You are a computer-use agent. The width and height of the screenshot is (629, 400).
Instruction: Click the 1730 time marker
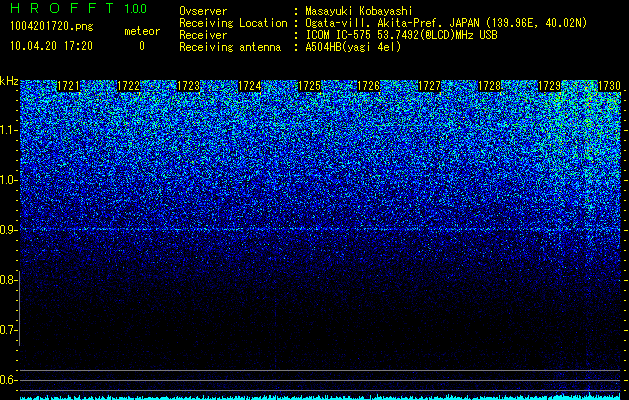pyautogui.click(x=609, y=86)
